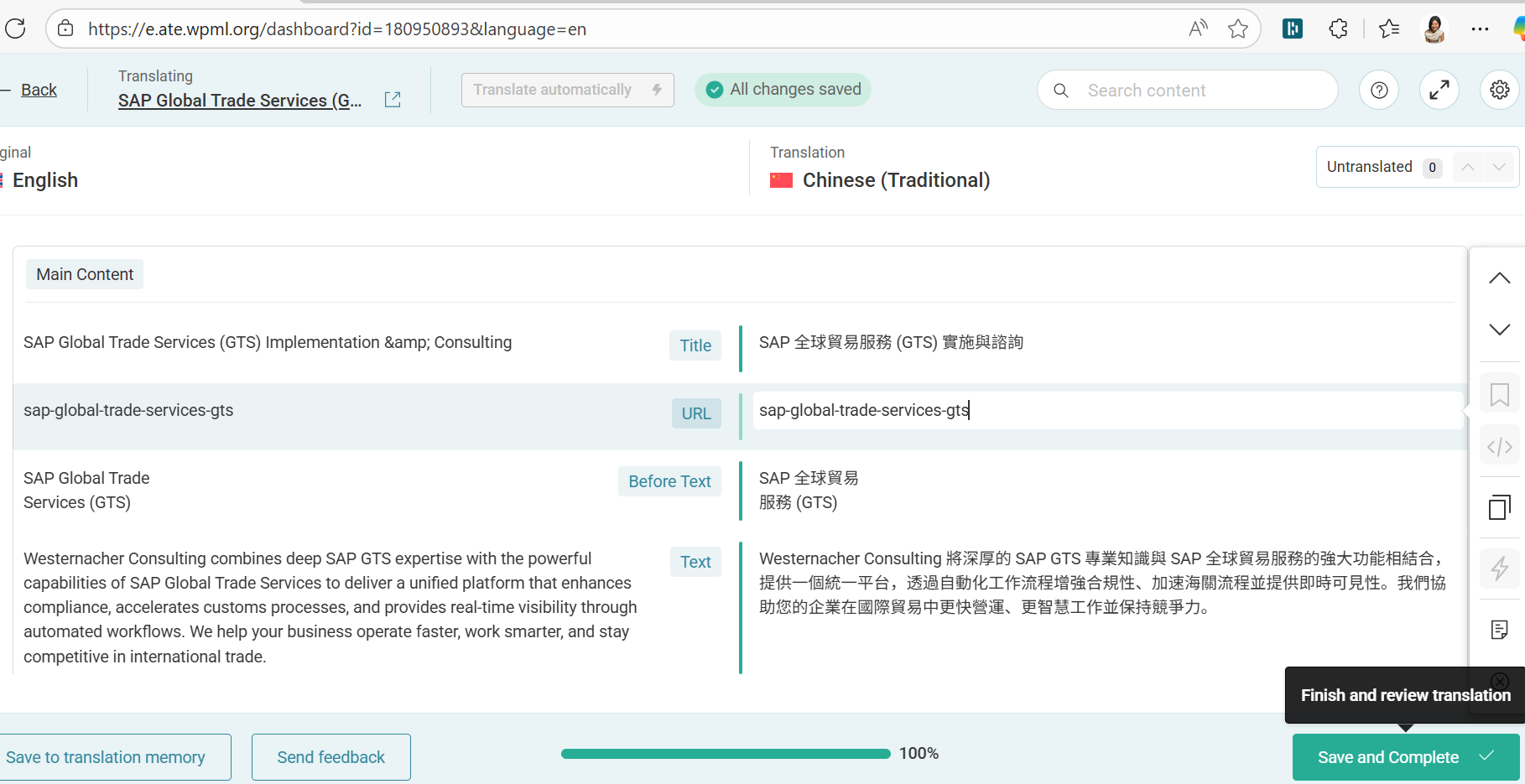Click the Untranslated count label
Image resolution: width=1525 pixels, height=784 pixels.
coord(1369,167)
